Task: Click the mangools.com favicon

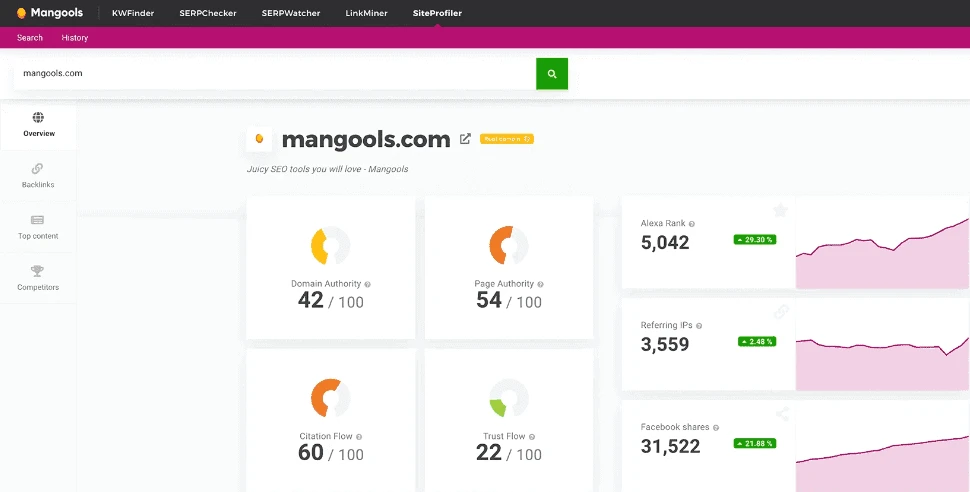Action: 259,139
